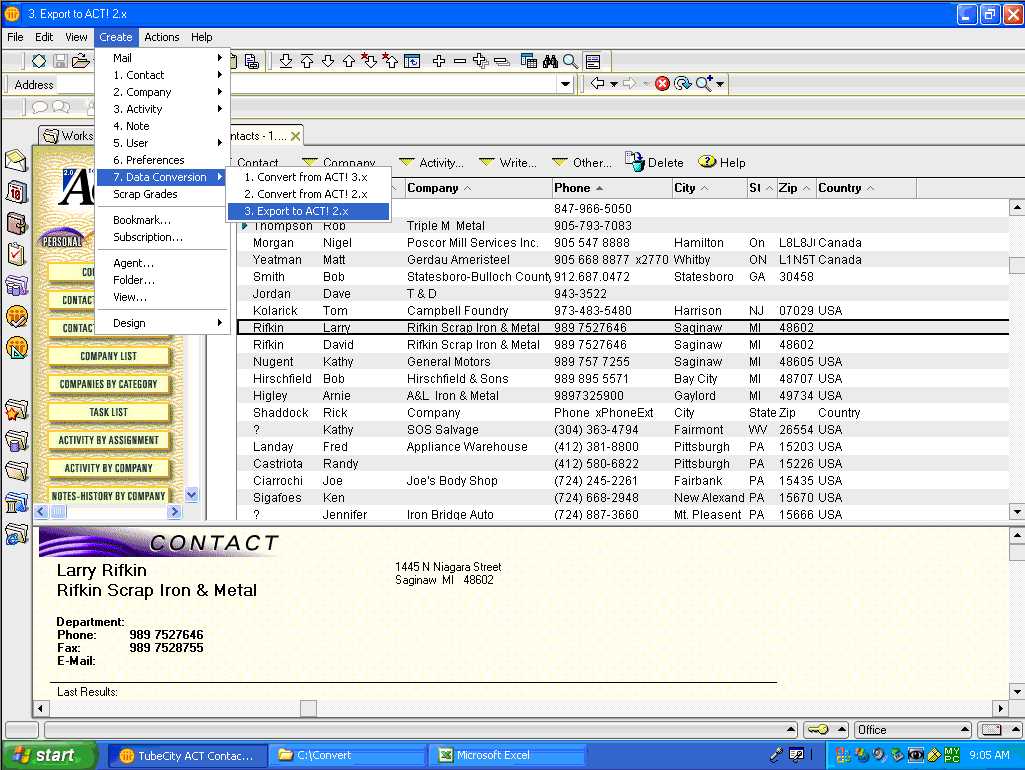Click the Excel icon on taskbar
The image size is (1025, 770).
(446, 755)
